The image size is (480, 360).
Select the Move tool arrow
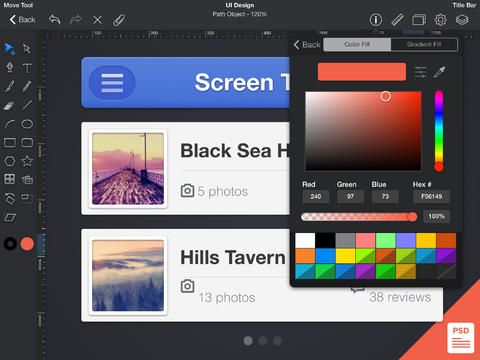click(x=9, y=49)
